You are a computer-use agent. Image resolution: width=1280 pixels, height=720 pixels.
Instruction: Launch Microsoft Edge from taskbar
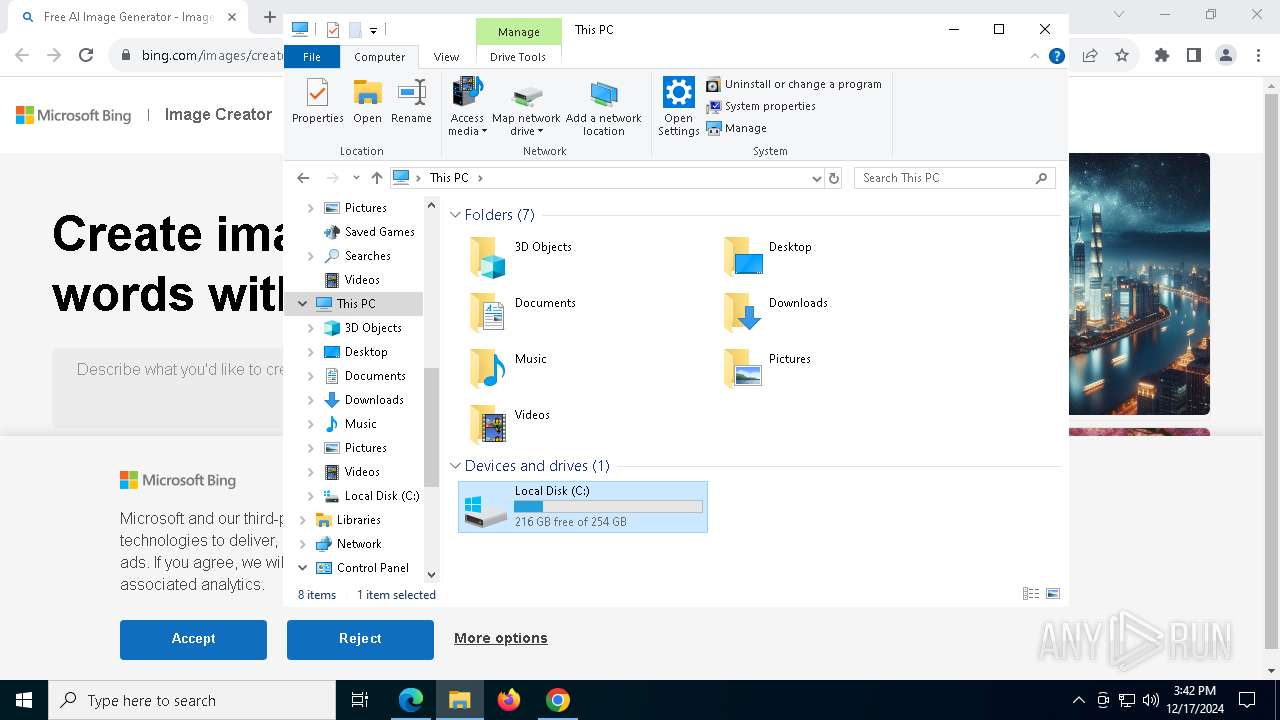click(x=411, y=700)
